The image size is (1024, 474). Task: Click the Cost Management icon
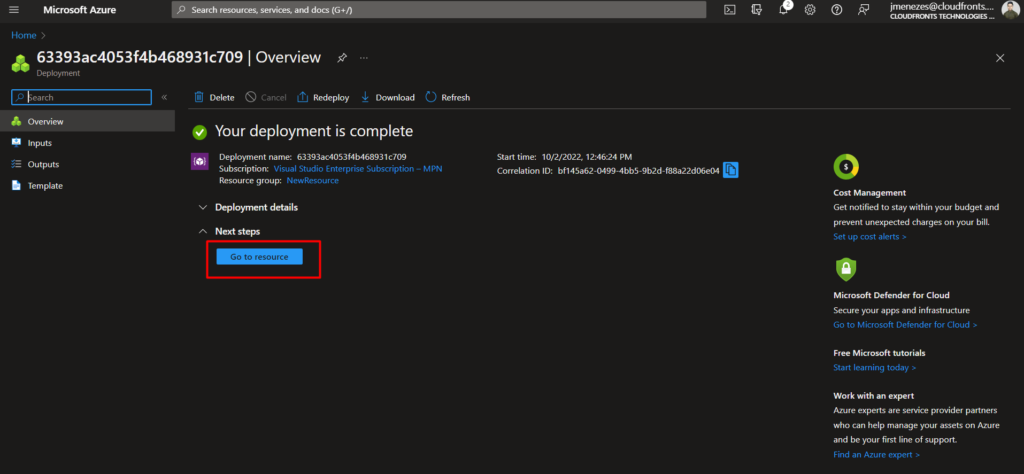[846, 167]
